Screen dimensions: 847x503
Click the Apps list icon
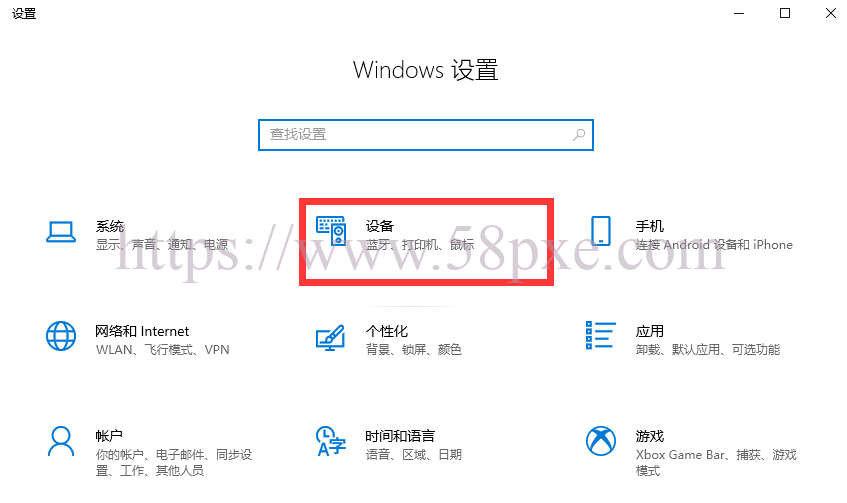click(x=601, y=335)
